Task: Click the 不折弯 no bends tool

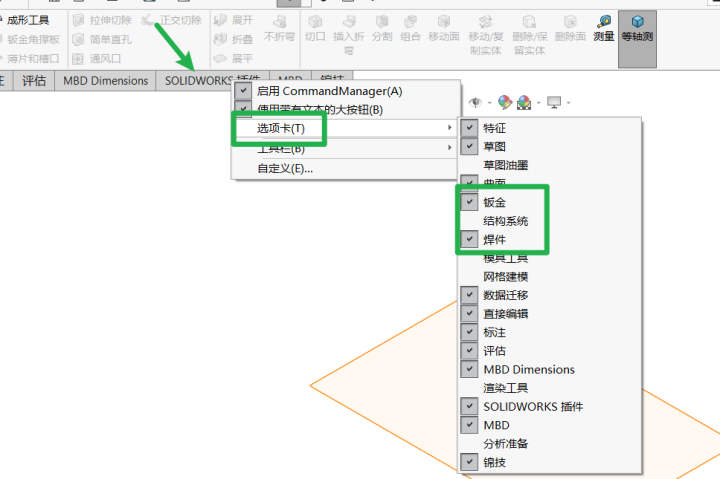Action: [279, 28]
